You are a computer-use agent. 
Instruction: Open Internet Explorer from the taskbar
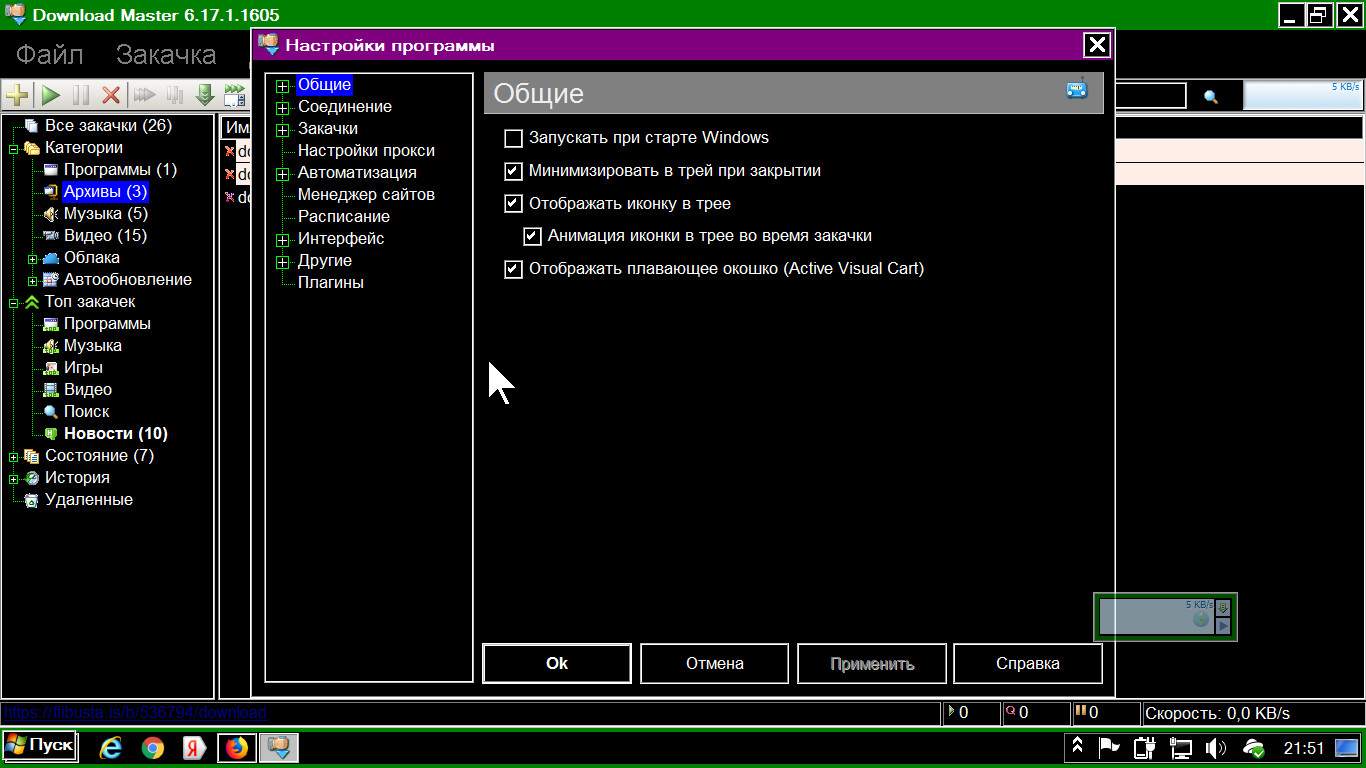pyautogui.click(x=111, y=747)
